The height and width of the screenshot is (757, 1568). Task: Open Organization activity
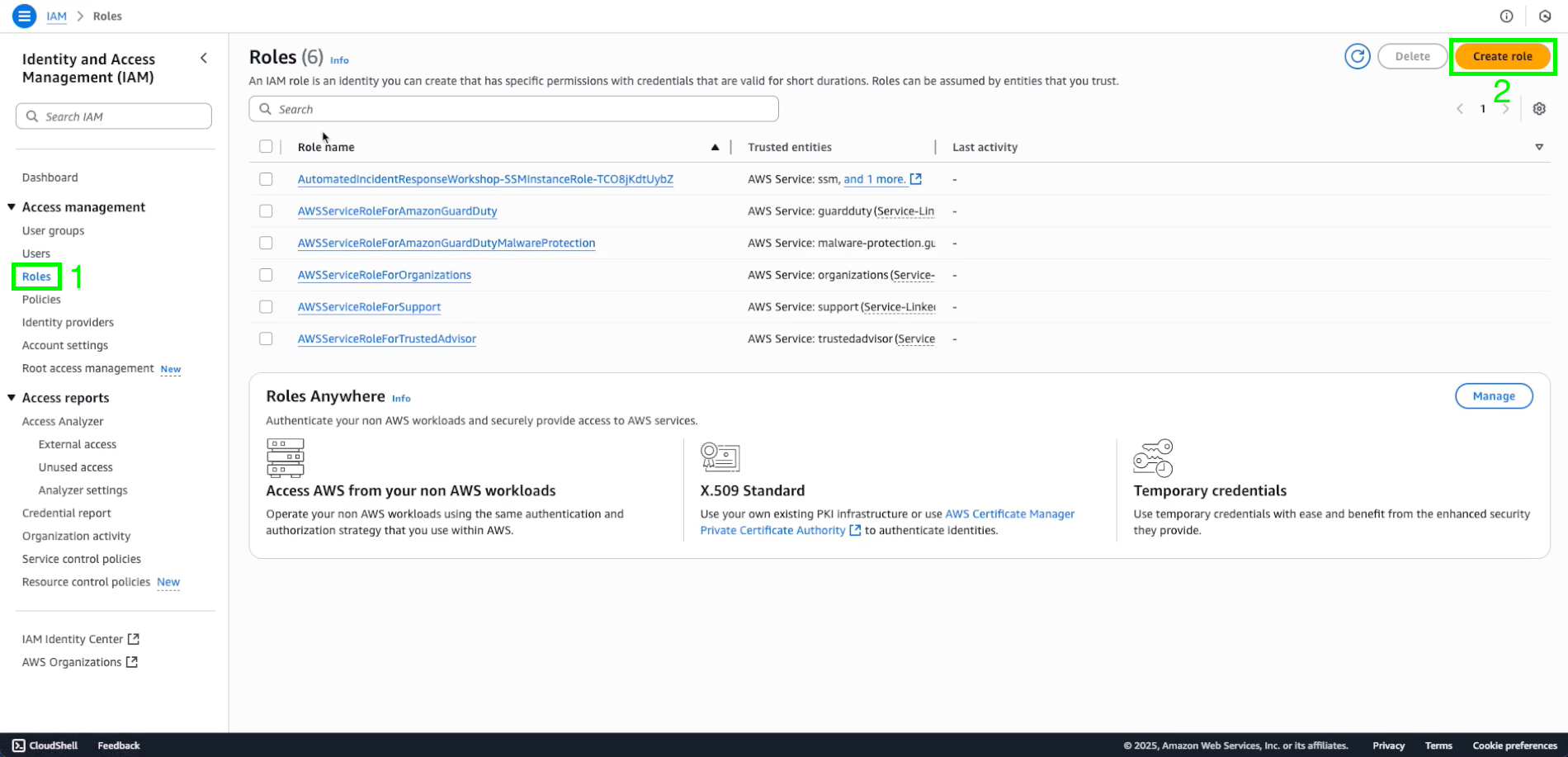coord(77,536)
